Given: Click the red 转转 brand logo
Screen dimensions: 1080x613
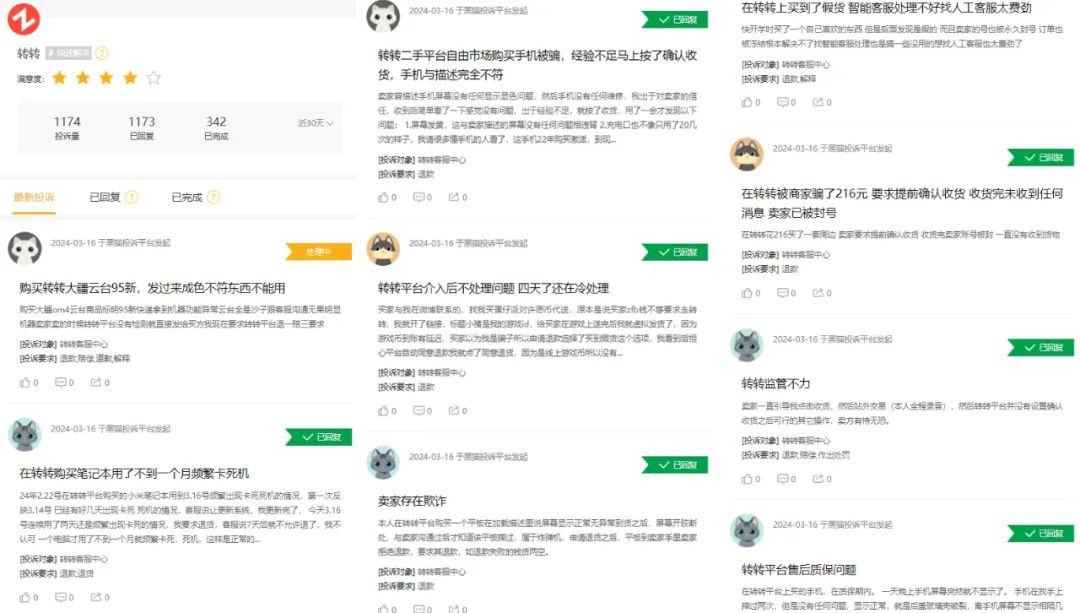Looking at the screenshot, I should [x=23, y=19].
